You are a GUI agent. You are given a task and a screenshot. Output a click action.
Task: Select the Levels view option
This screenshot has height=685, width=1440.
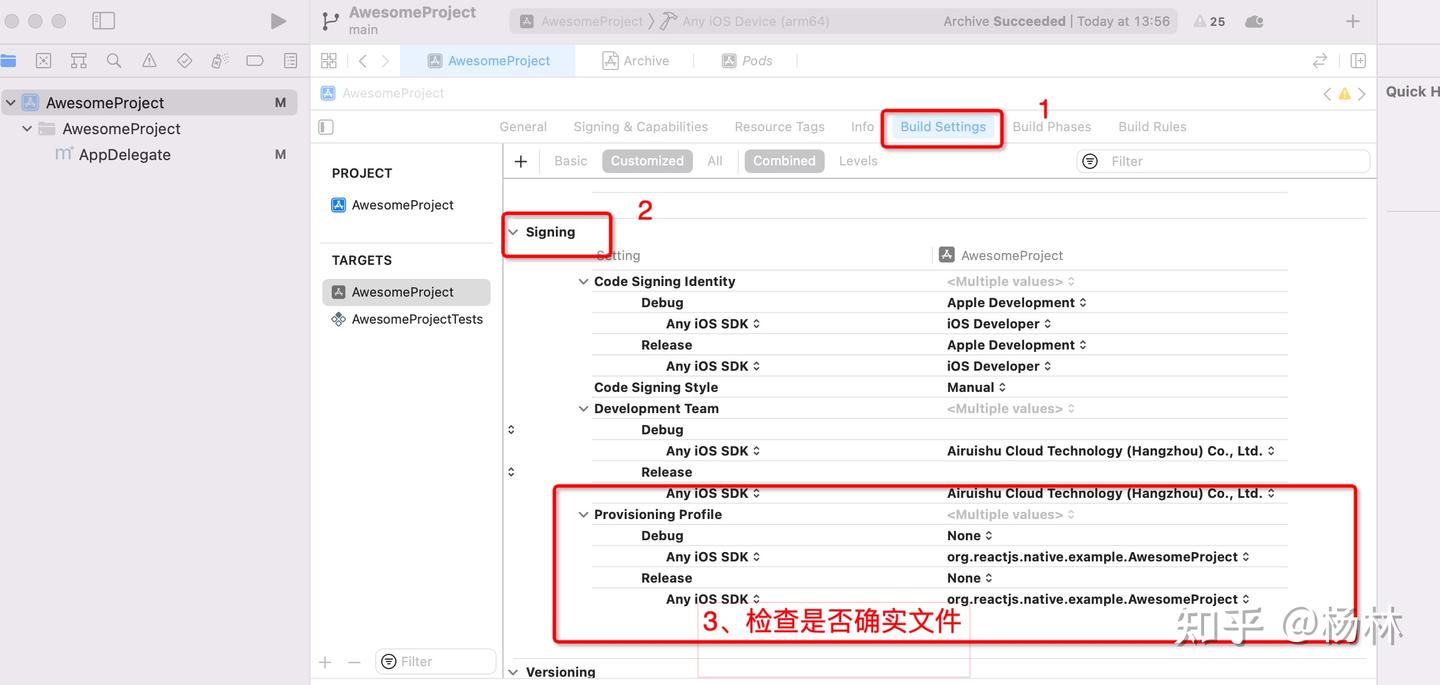[x=858, y=161]
